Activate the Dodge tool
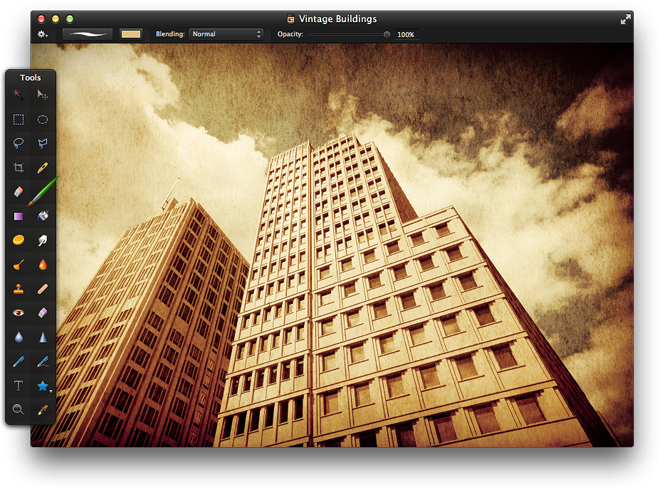 (x=18, y=265)
